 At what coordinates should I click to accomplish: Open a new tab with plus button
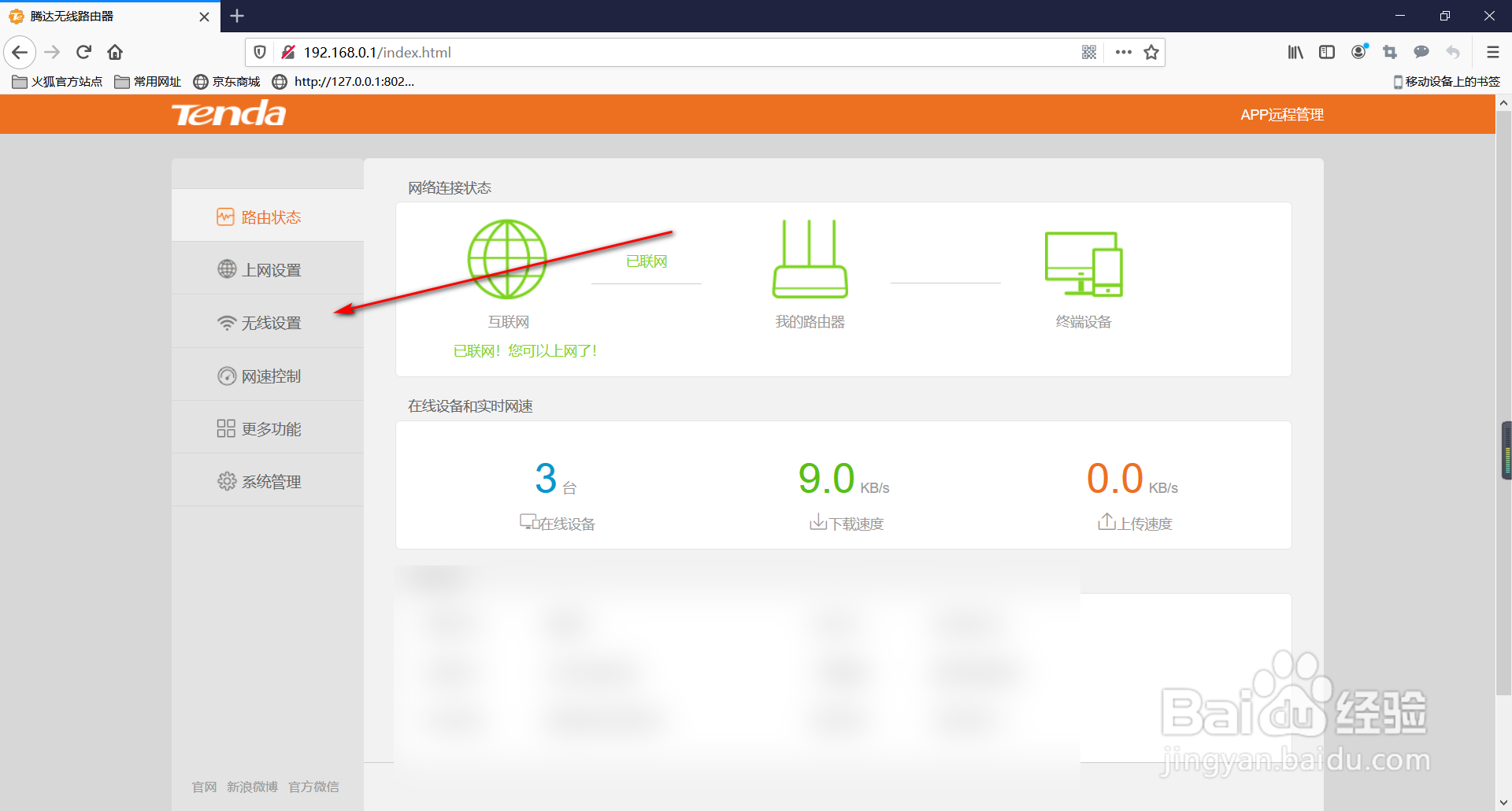click(237, 16)
